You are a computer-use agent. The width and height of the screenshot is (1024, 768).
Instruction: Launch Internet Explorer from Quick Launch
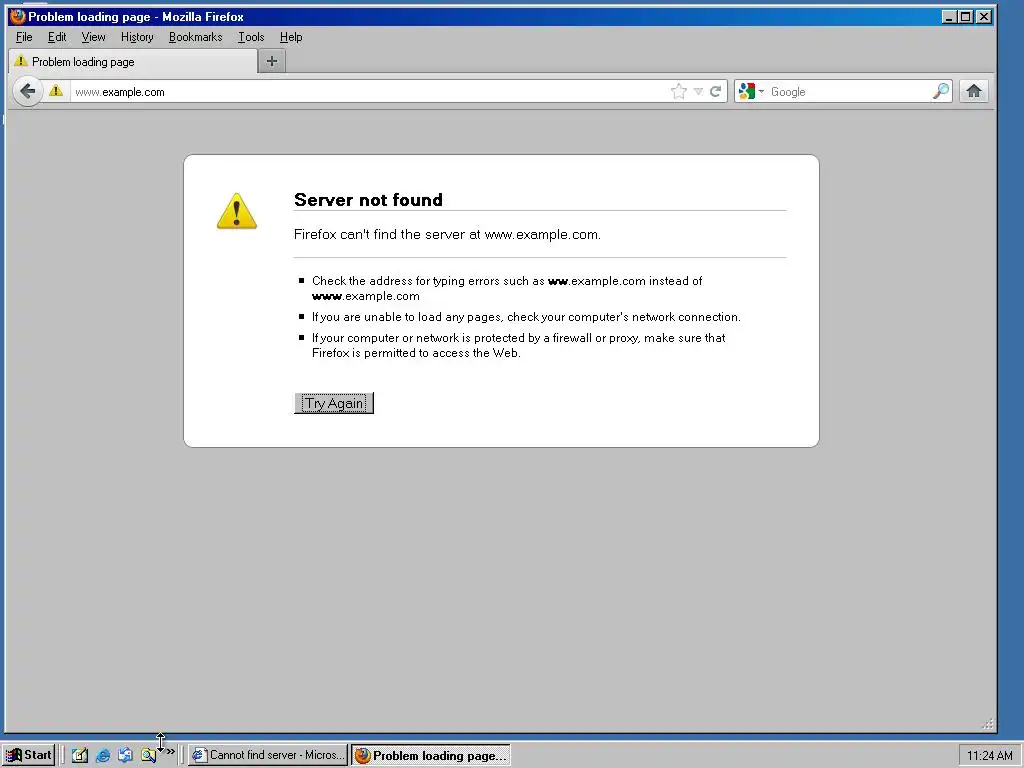(103, 755)
